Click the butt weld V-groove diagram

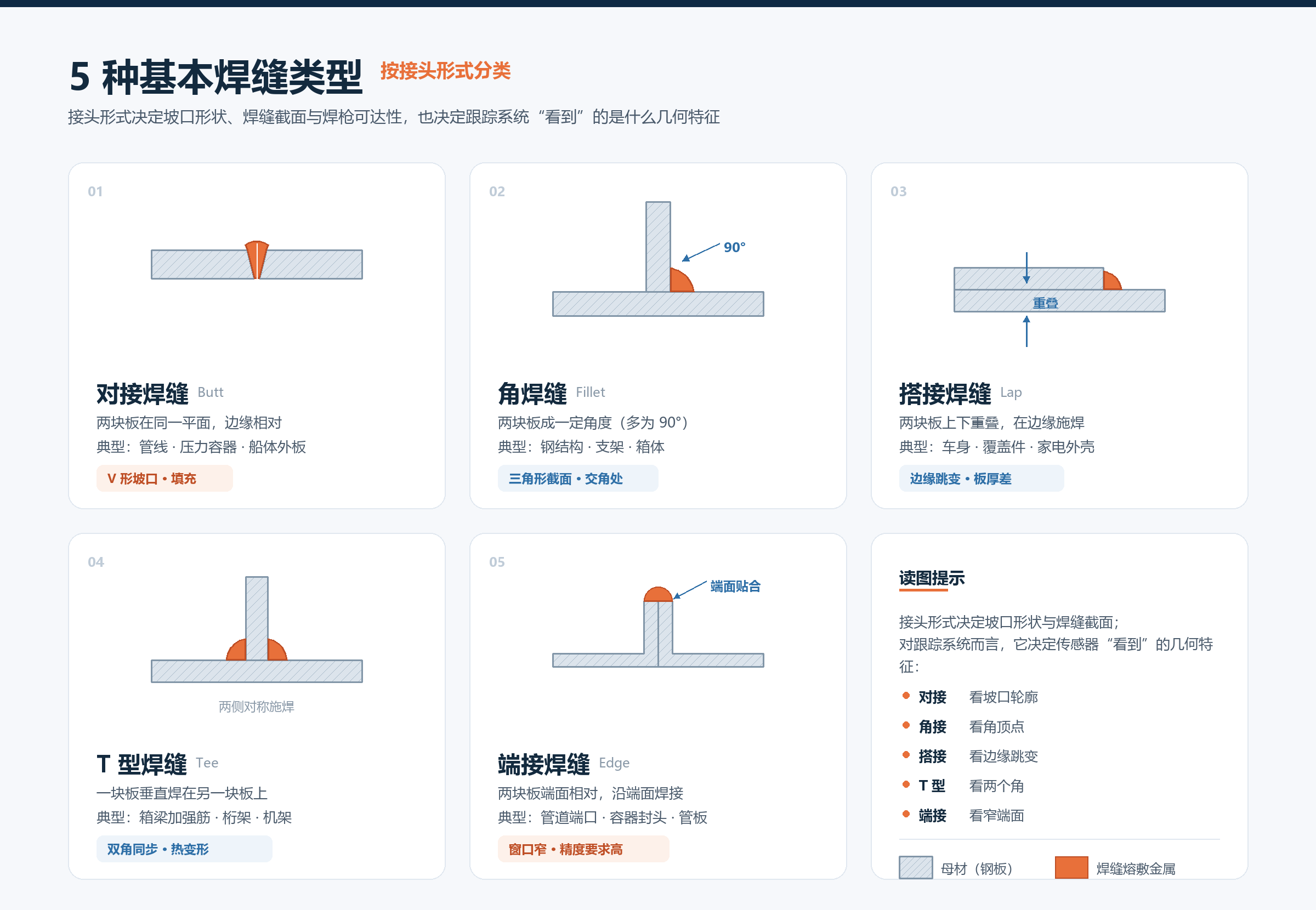tap(257, 260)
